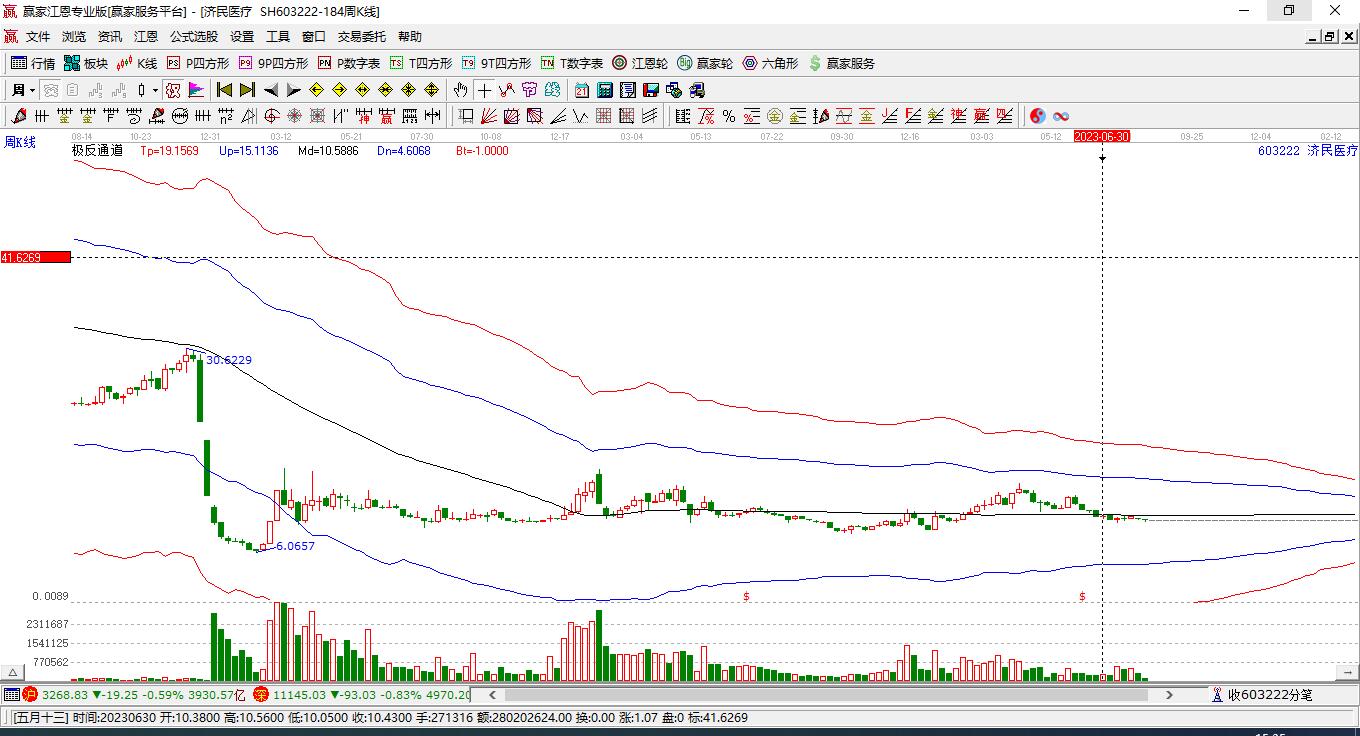Open the 浏览 menu
The width and height of the screenshot is (1360, 736).
click(x=74, y=37)
